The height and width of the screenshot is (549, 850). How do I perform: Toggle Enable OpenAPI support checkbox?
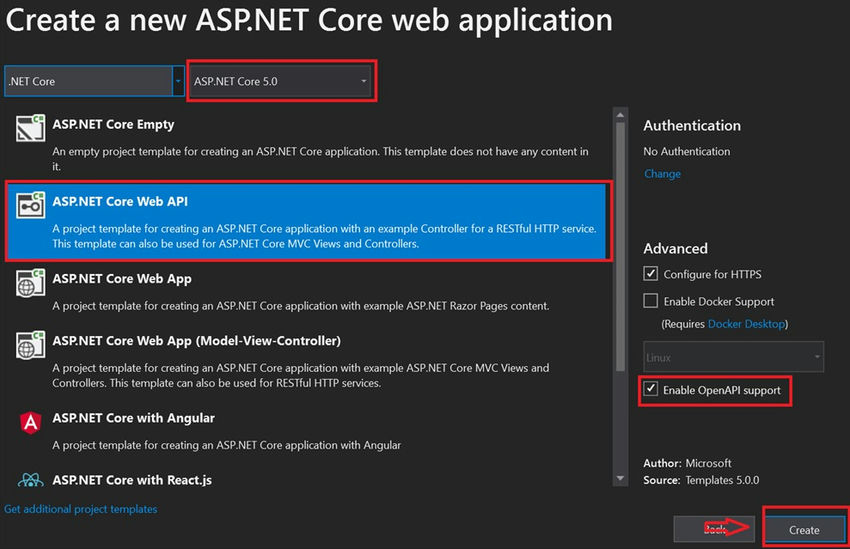(x=651, y=389)
